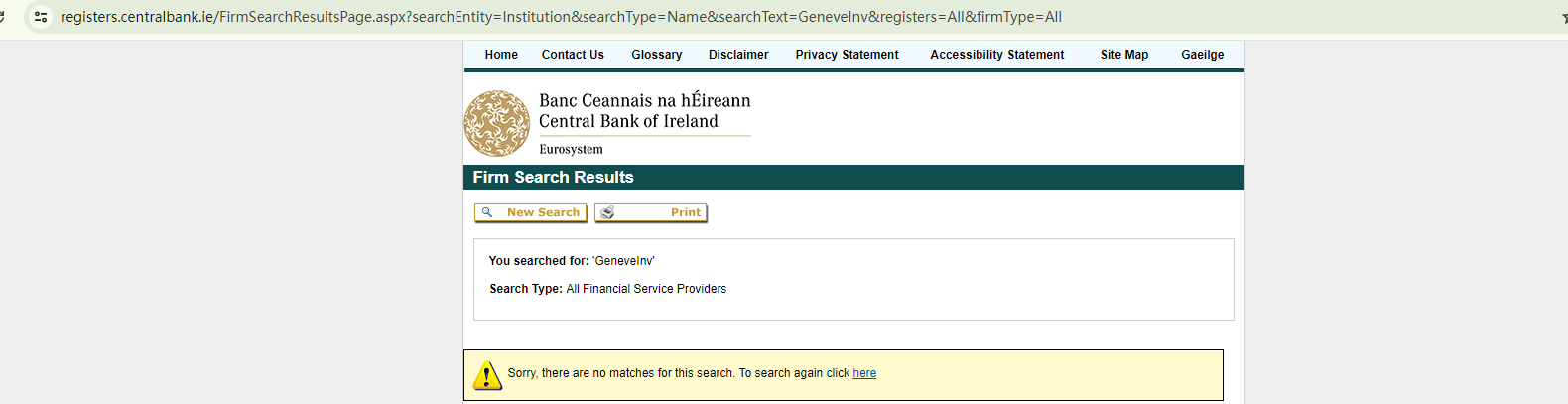Image resolution: width=1568 pixels, height=404 pixels.
Task: Click the Eurosystem label under the logo
Action: pos(571,149)
